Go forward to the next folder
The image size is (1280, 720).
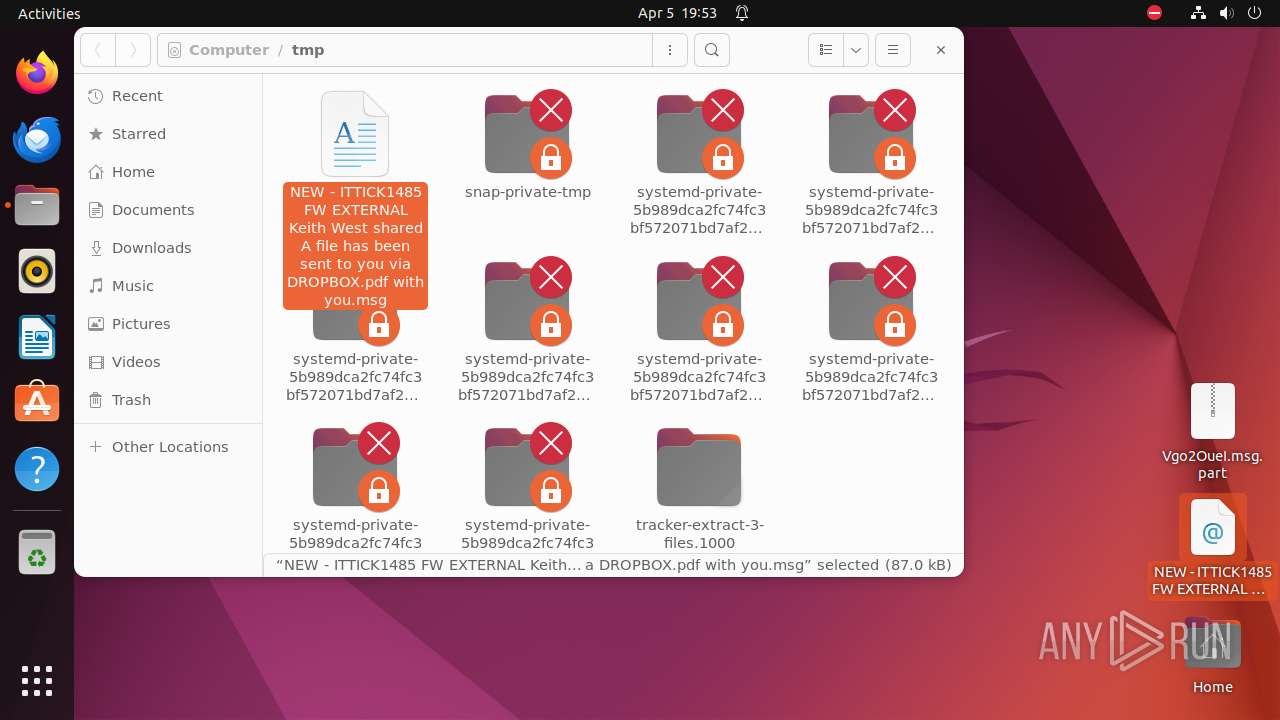133,50
